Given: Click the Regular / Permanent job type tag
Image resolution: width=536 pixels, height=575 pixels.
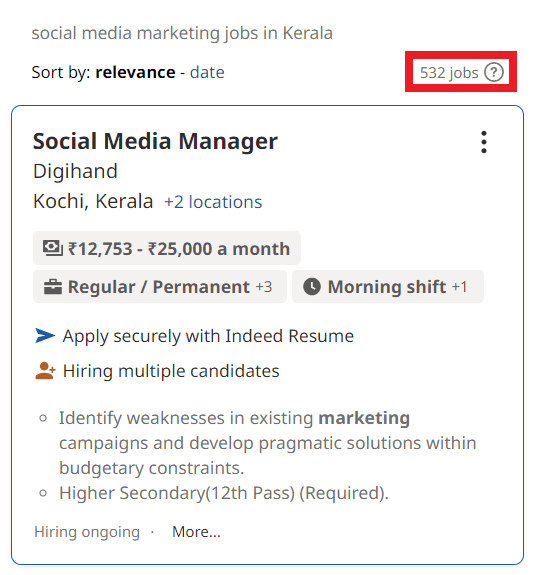Looking at the screenshot, I should [160, 287].
